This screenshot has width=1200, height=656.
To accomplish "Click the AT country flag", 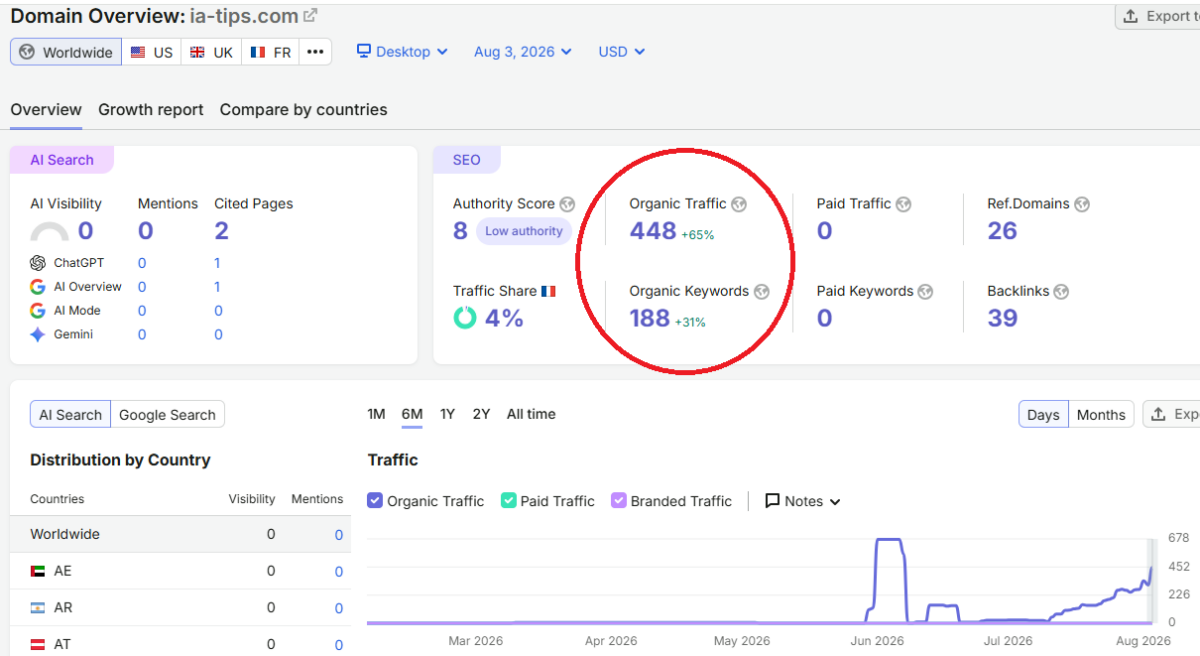I will coord(38,645).
